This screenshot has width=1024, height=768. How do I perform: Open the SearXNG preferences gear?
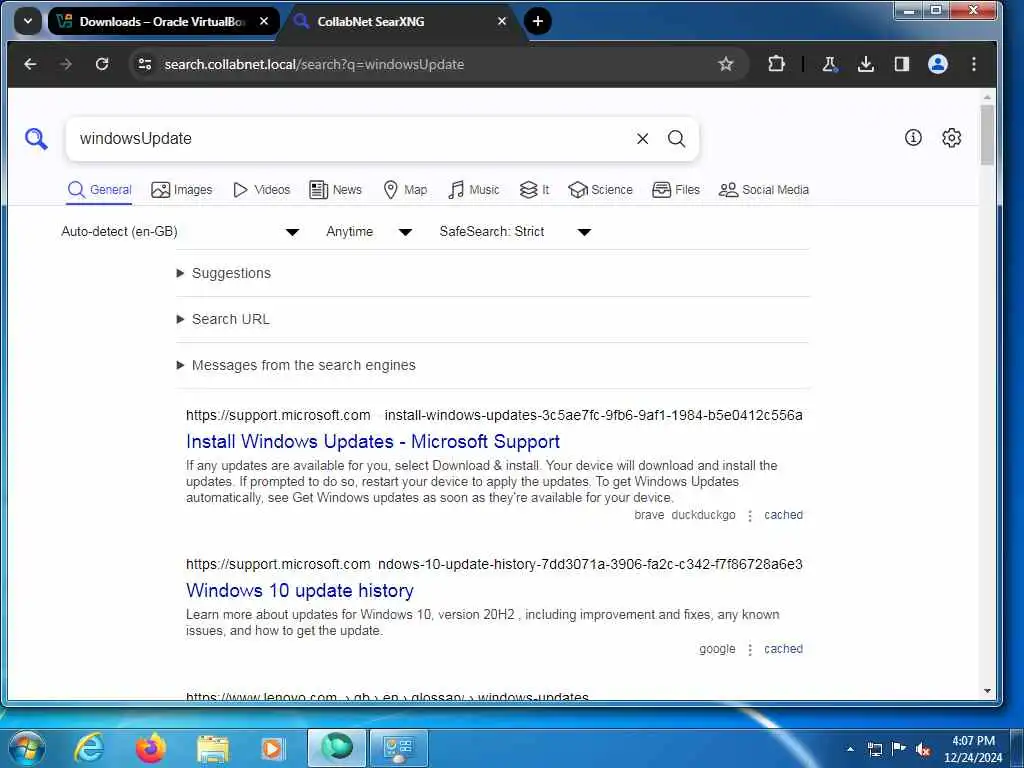click(x=952, y=138)
